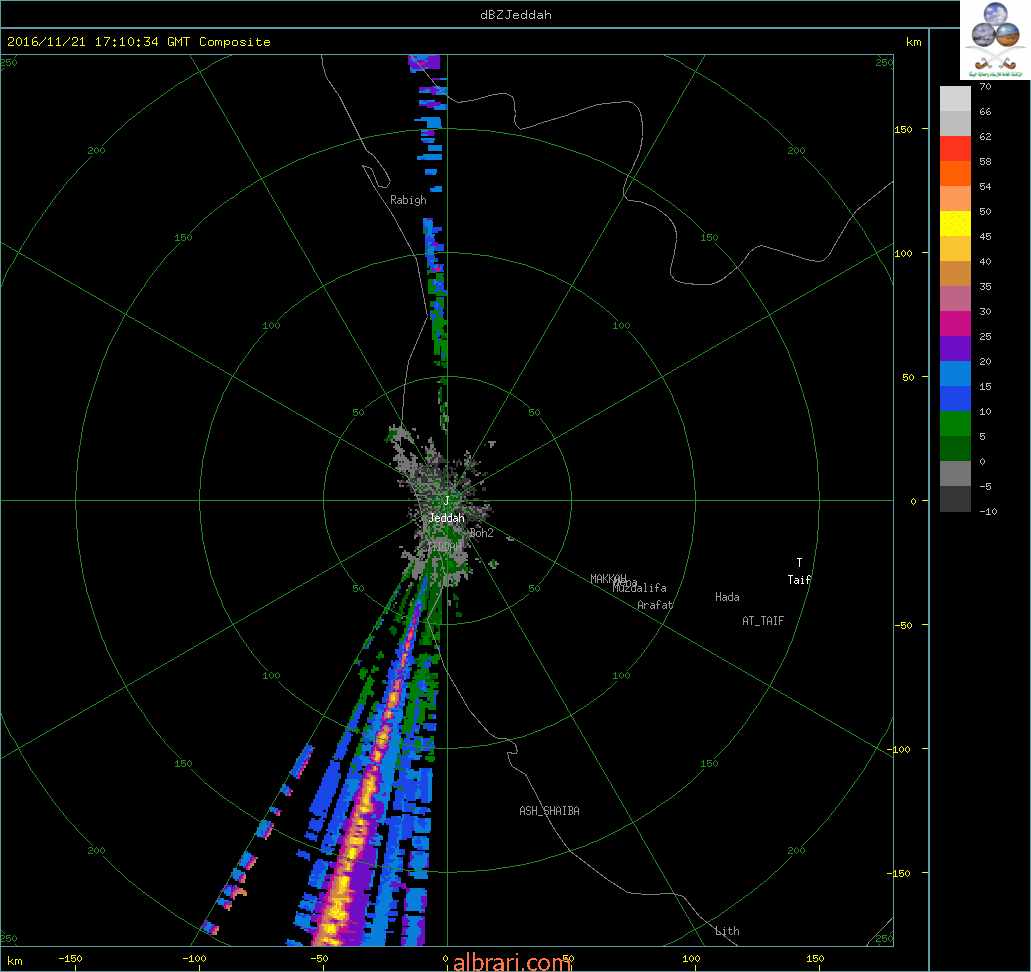Screen dimensions: 1031x972
Task: Click the royal blue 10–15 dBZ swatch
Action: click(955, 399)
